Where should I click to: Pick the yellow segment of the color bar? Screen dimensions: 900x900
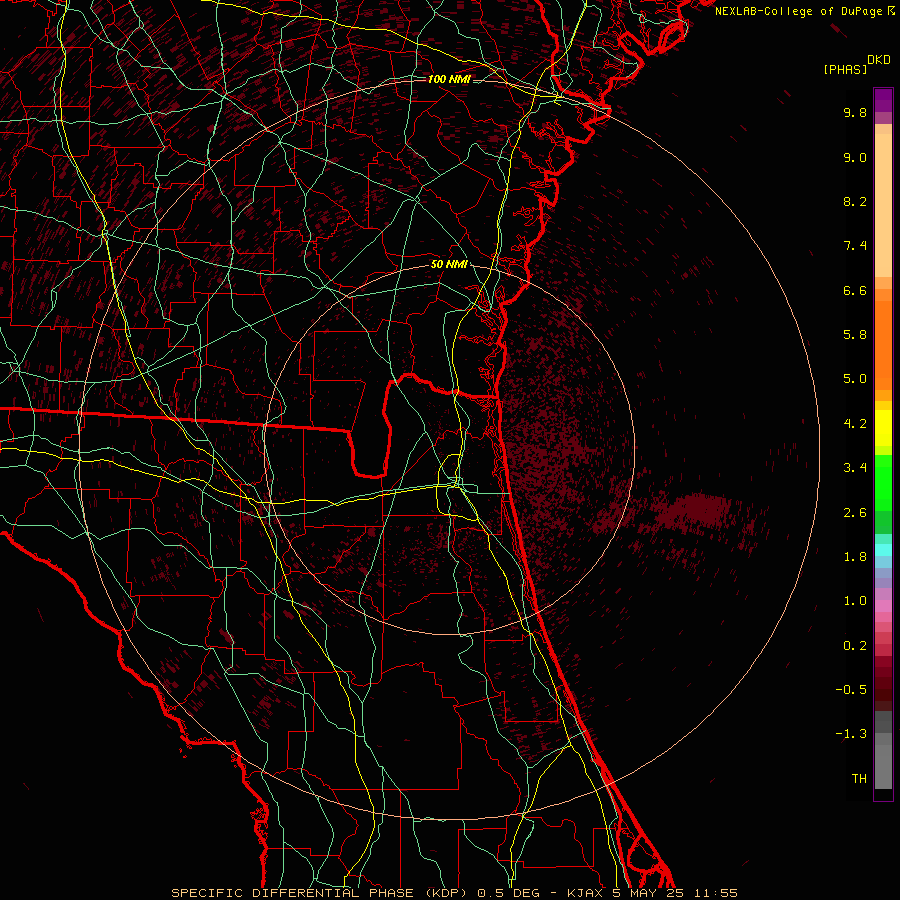(x=883, y=428)
